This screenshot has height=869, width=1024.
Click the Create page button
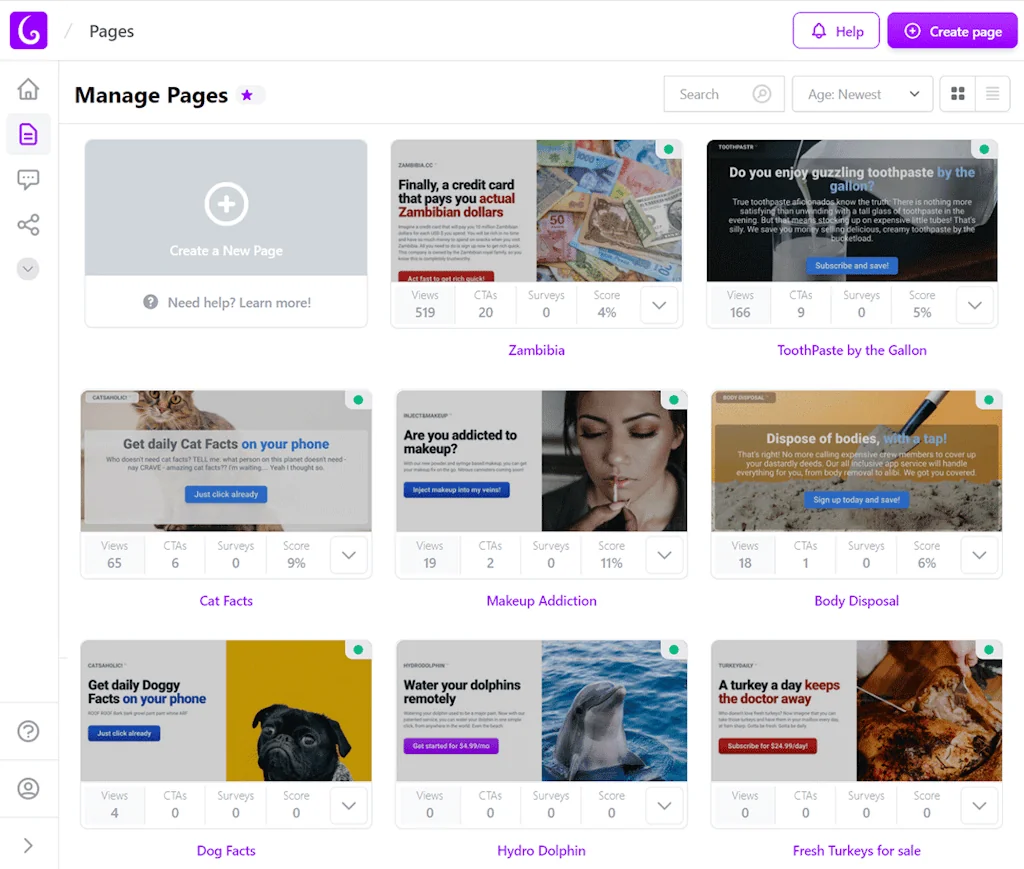952,31
